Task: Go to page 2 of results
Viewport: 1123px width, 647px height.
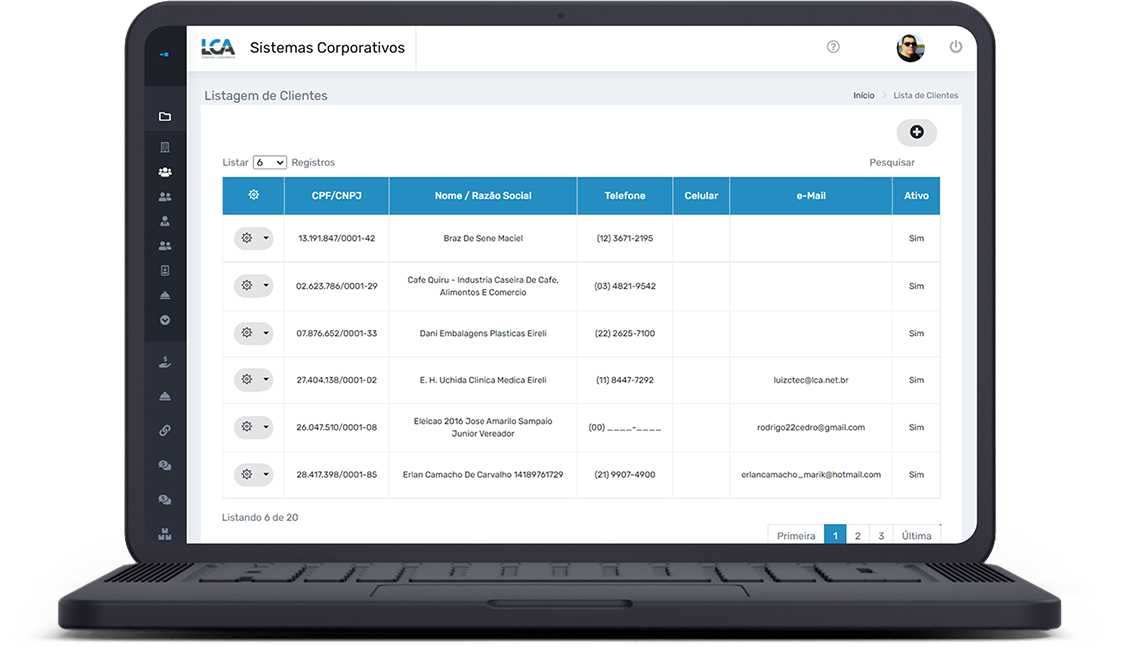Action: (x=857, y=536)
